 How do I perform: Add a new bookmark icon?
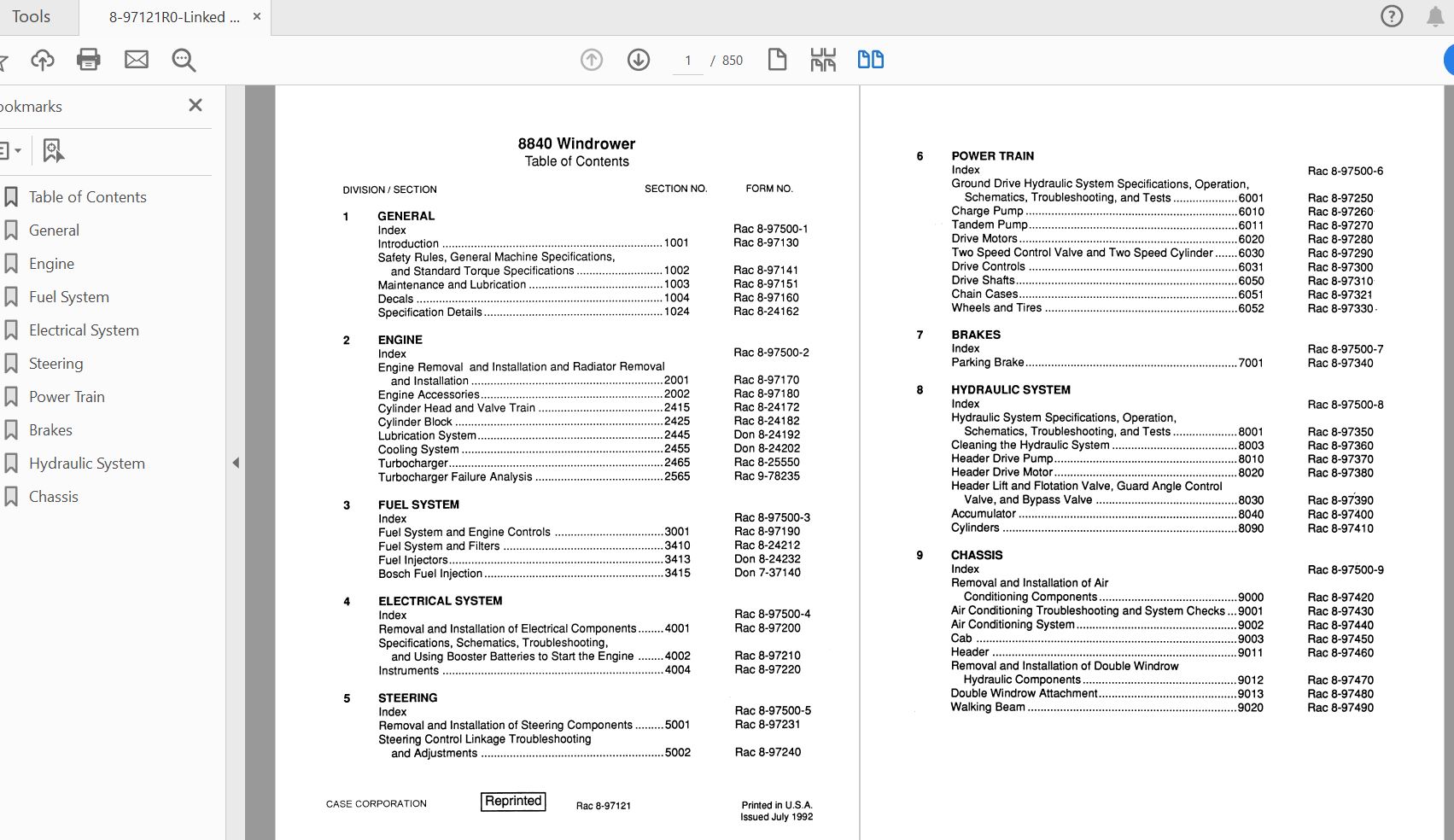53,151
